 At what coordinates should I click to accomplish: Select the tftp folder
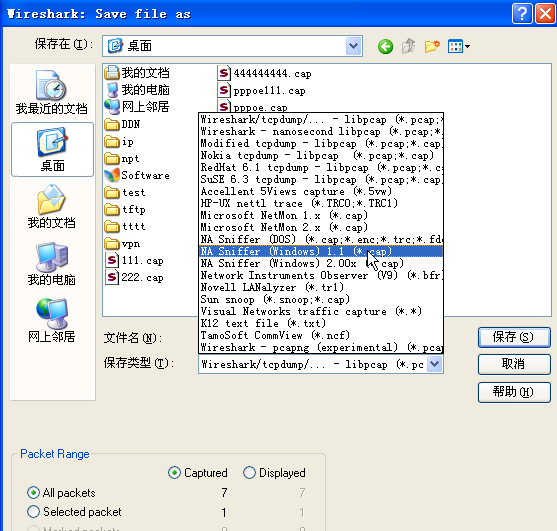tap(125, 210)
